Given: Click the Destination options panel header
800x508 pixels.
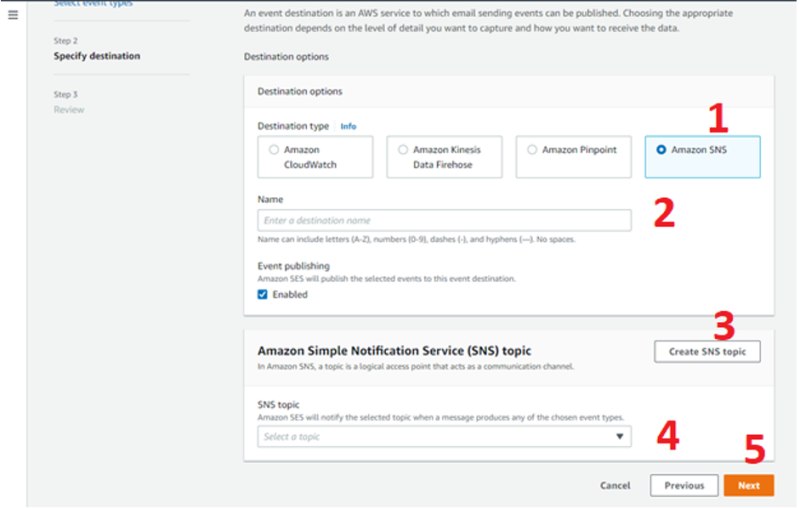Looking at the screenshot, I should [x=509, y=91].
